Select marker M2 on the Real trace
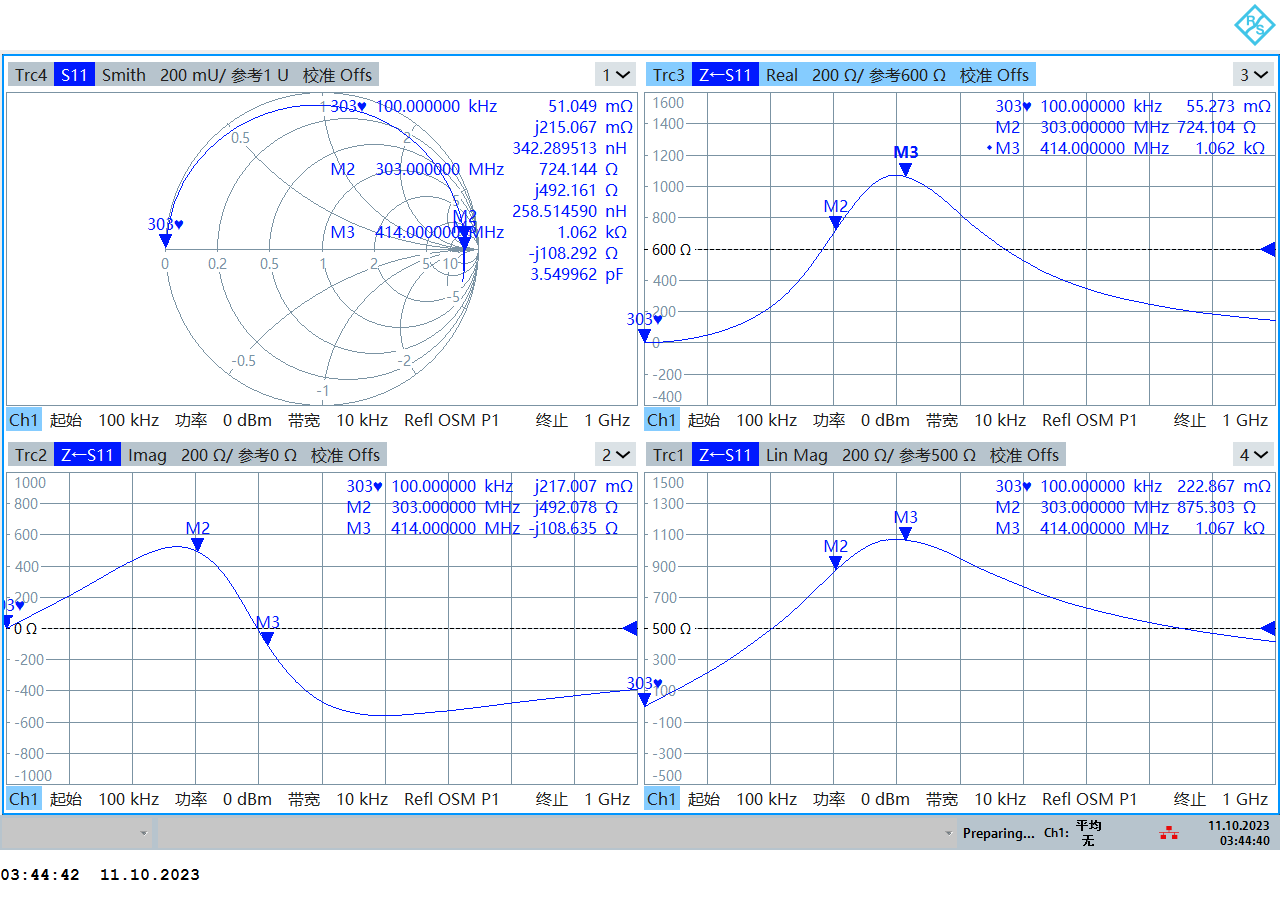 click(835, 222)
